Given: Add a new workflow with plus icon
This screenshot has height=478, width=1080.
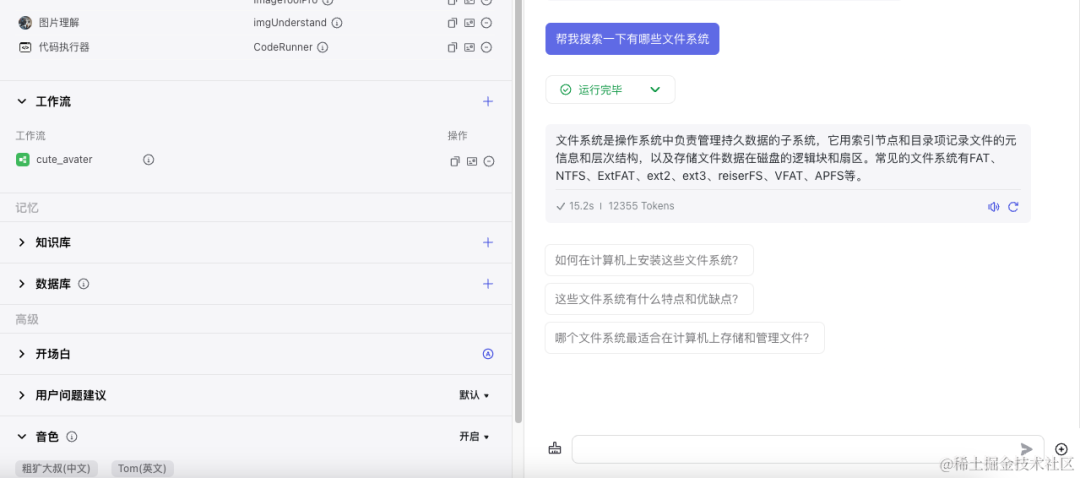Looking at the screenshot, I should click(488, 101).
